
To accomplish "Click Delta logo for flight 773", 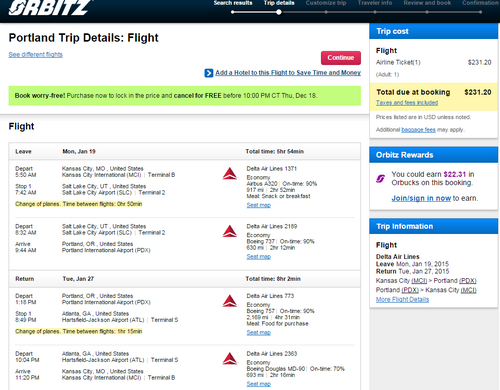I will 230,301.
